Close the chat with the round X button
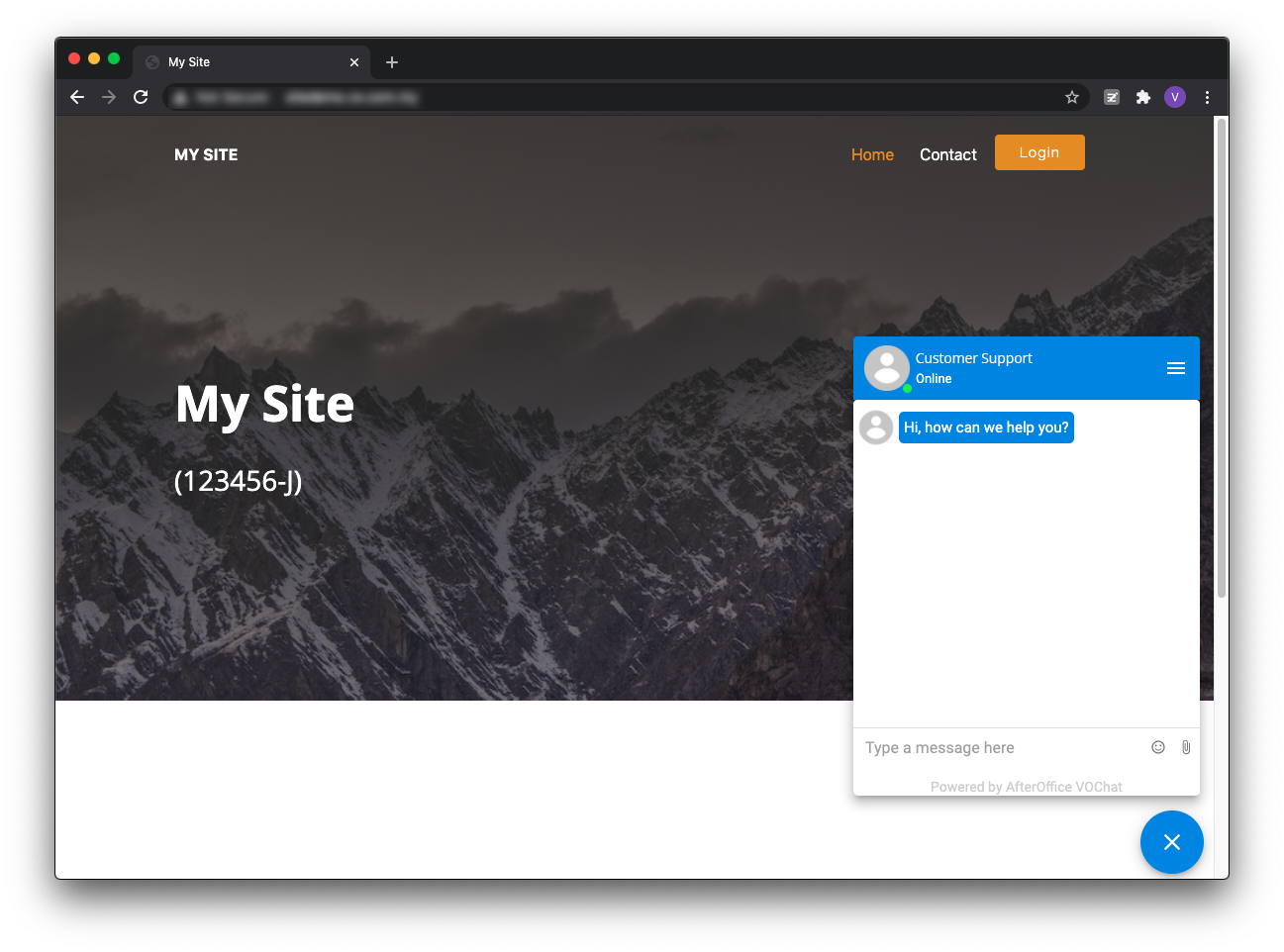Image resolution: width=1284 pixels, height=952 pixels. [1171, 842]
